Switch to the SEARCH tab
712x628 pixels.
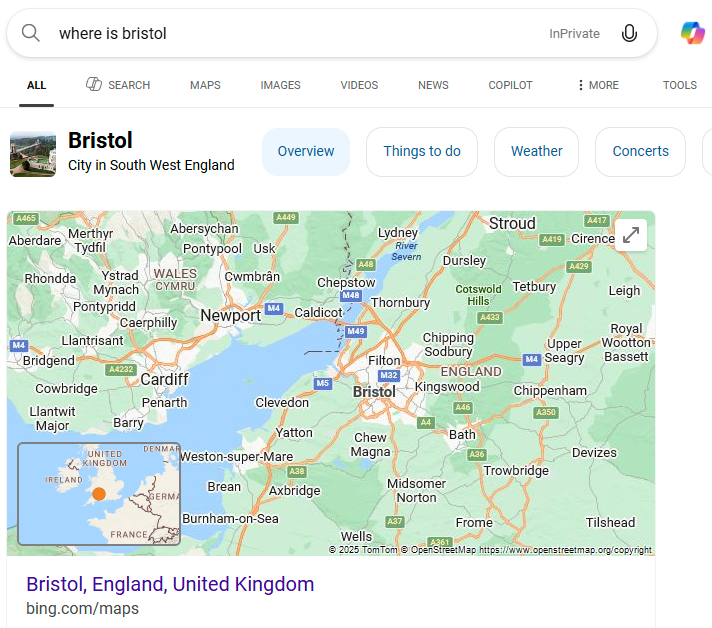[118, 85]
